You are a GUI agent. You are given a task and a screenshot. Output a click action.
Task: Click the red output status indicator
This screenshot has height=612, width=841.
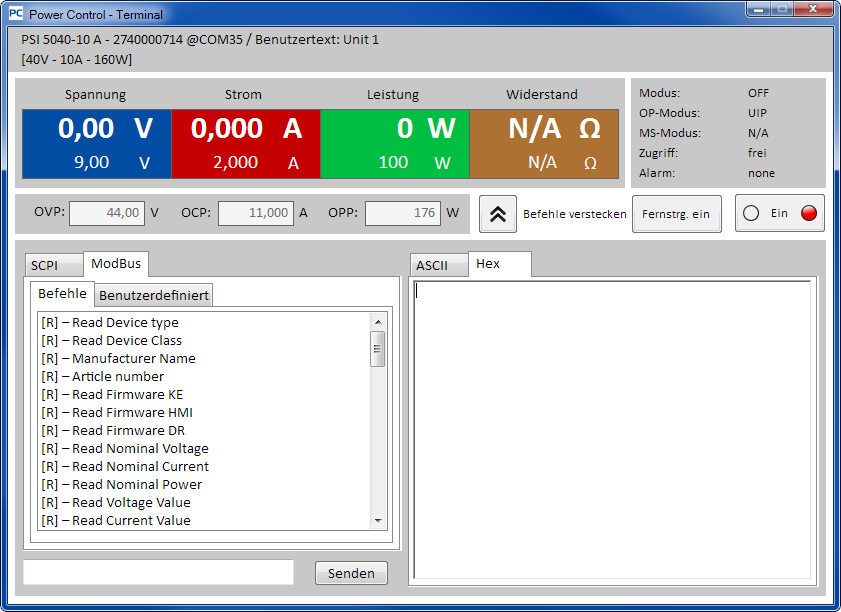(x=808, y=213)
